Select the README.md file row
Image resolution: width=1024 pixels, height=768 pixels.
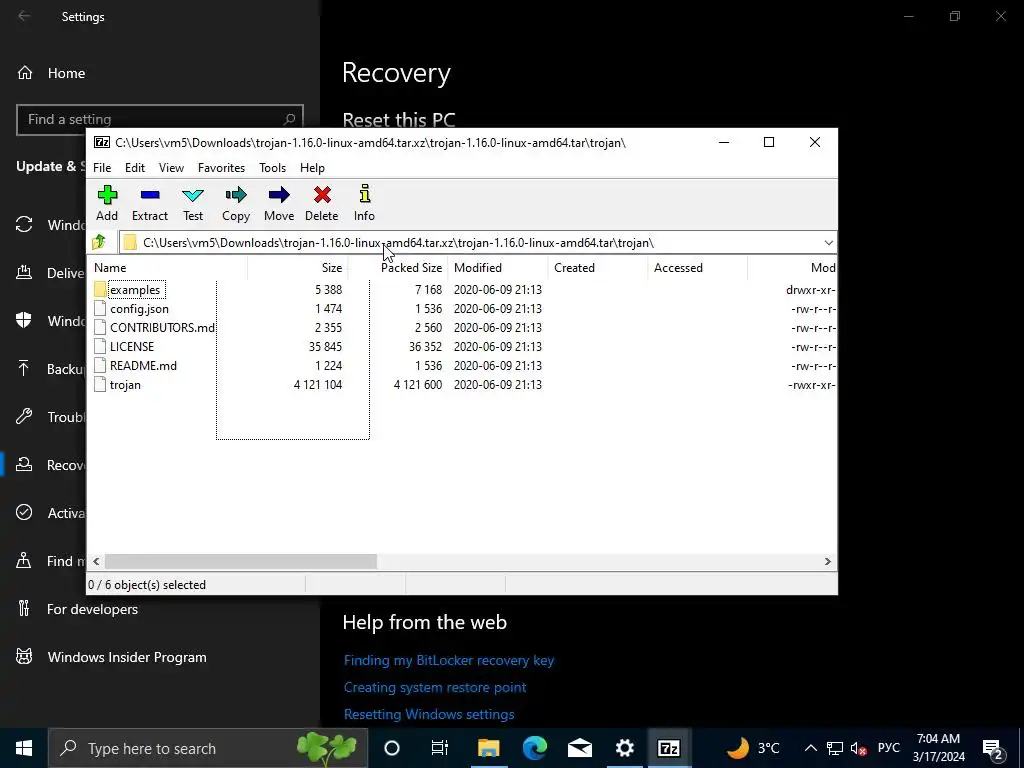point(462,366)
